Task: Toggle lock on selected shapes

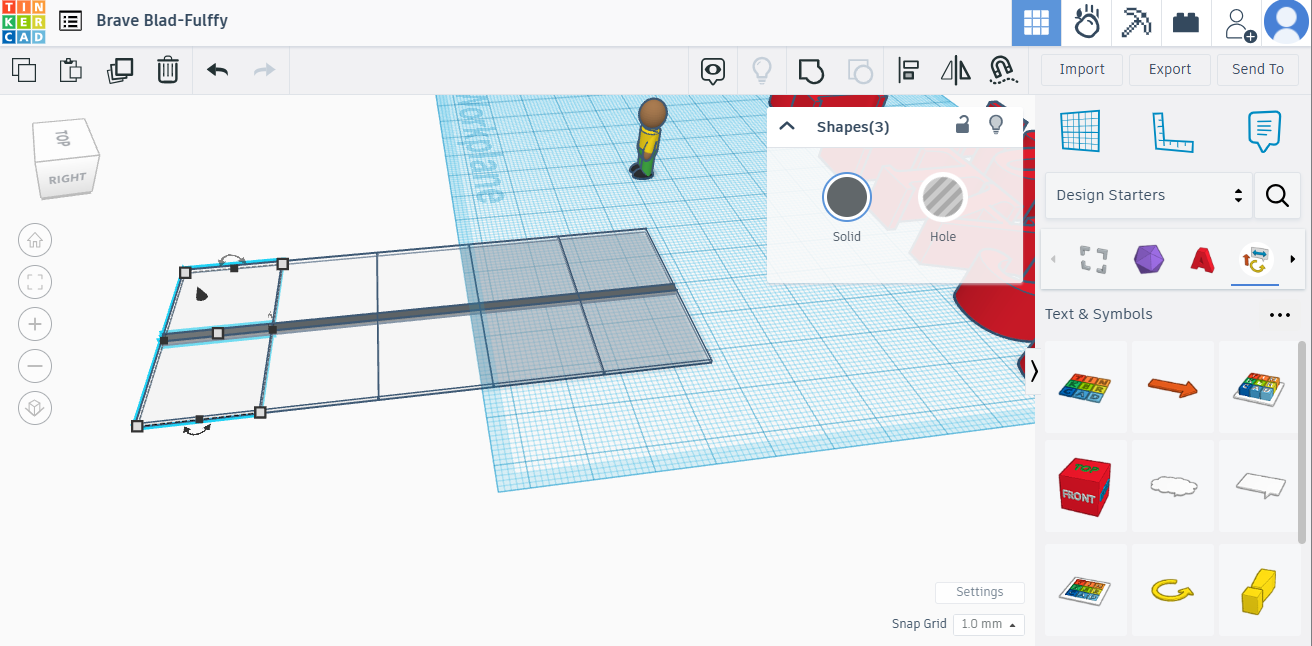Action: 962,125
